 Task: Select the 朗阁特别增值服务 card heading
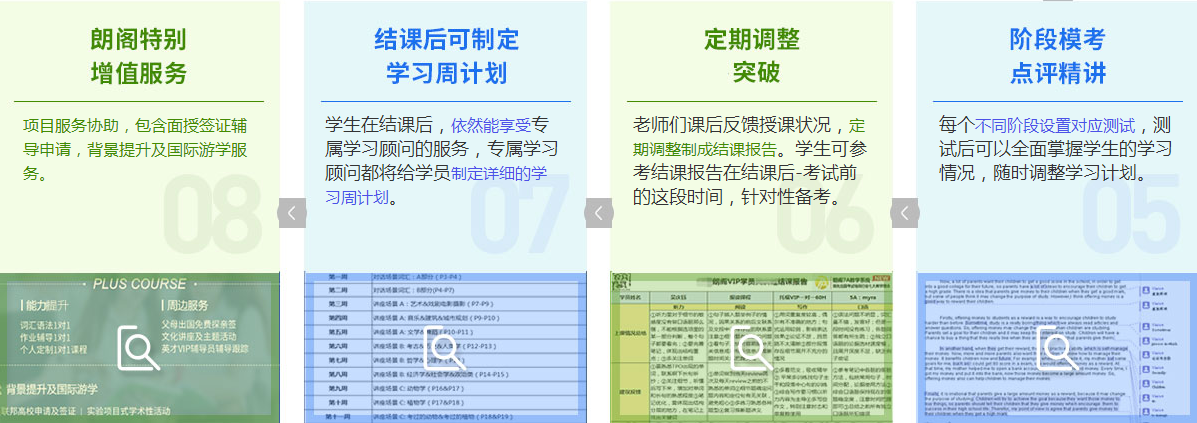[139, 56]
